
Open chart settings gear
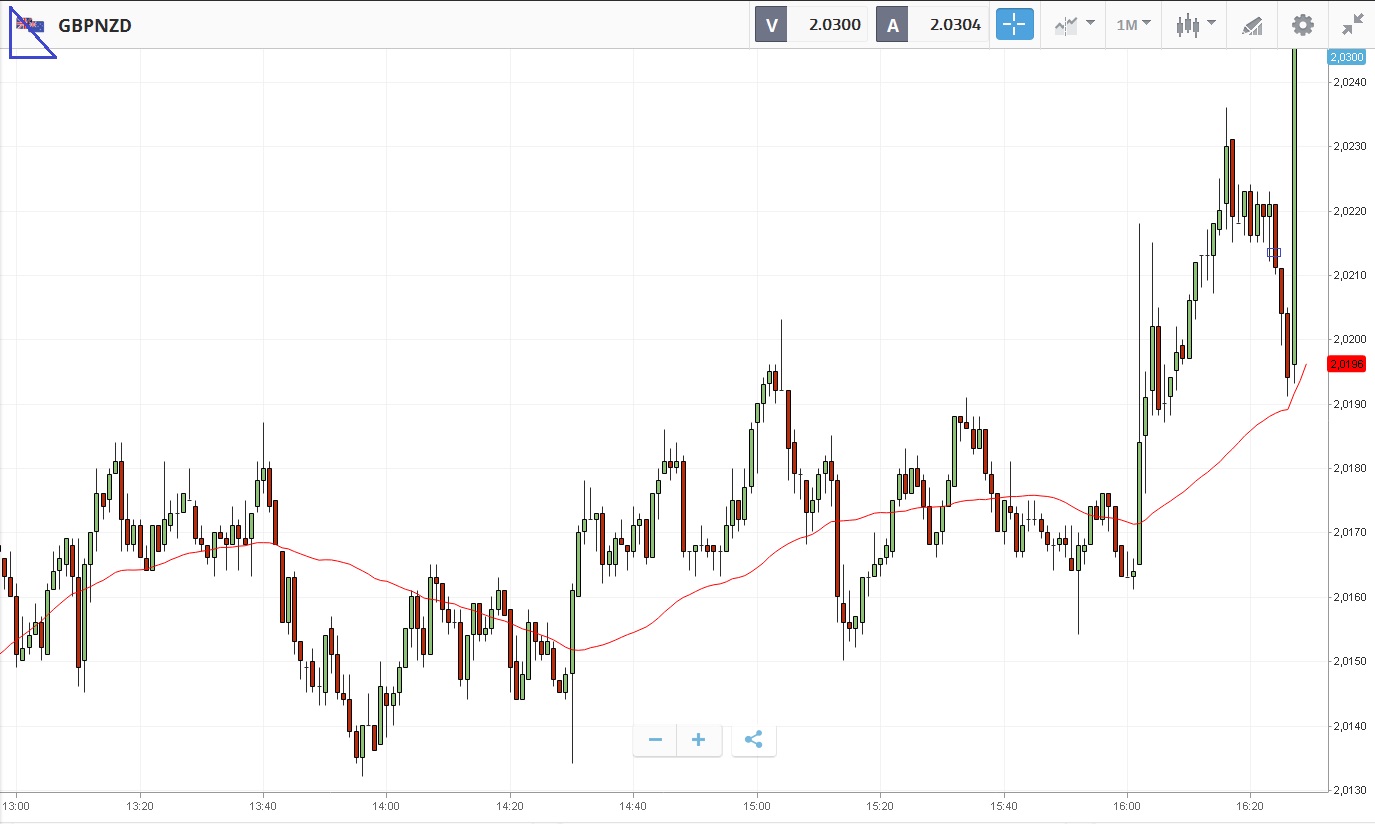pyautogui.click(x=1302, y=25)
